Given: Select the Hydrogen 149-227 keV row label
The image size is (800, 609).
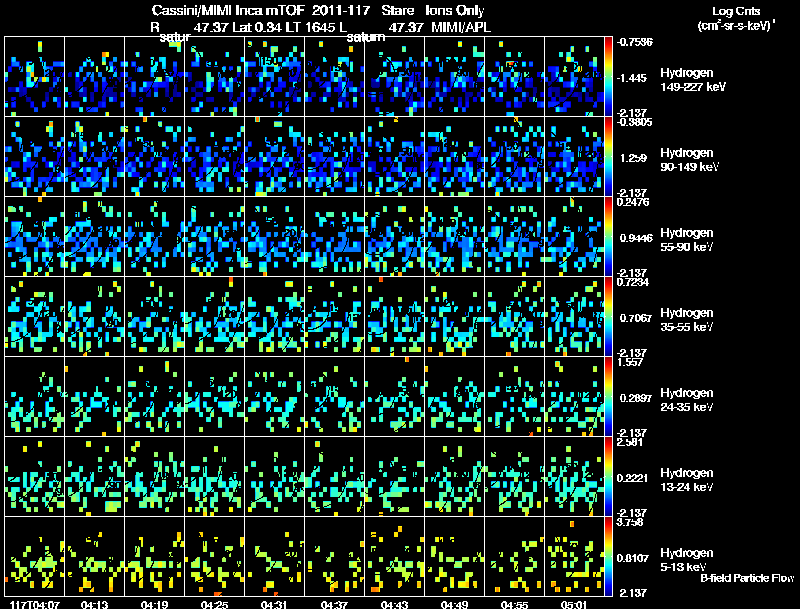Looking at the screenshot, I should [693, 80].
